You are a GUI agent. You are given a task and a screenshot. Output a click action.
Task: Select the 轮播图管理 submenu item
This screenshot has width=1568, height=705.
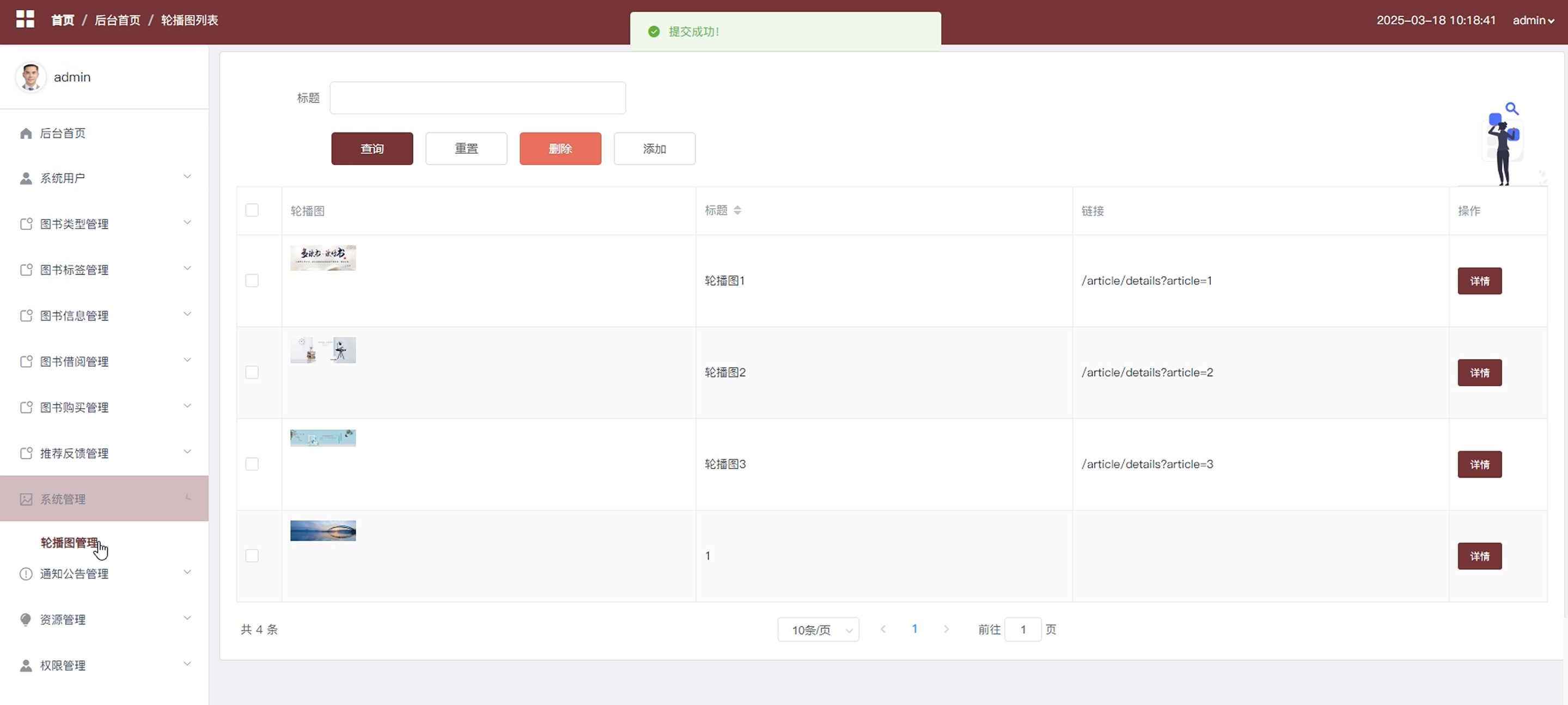(69, 543)
